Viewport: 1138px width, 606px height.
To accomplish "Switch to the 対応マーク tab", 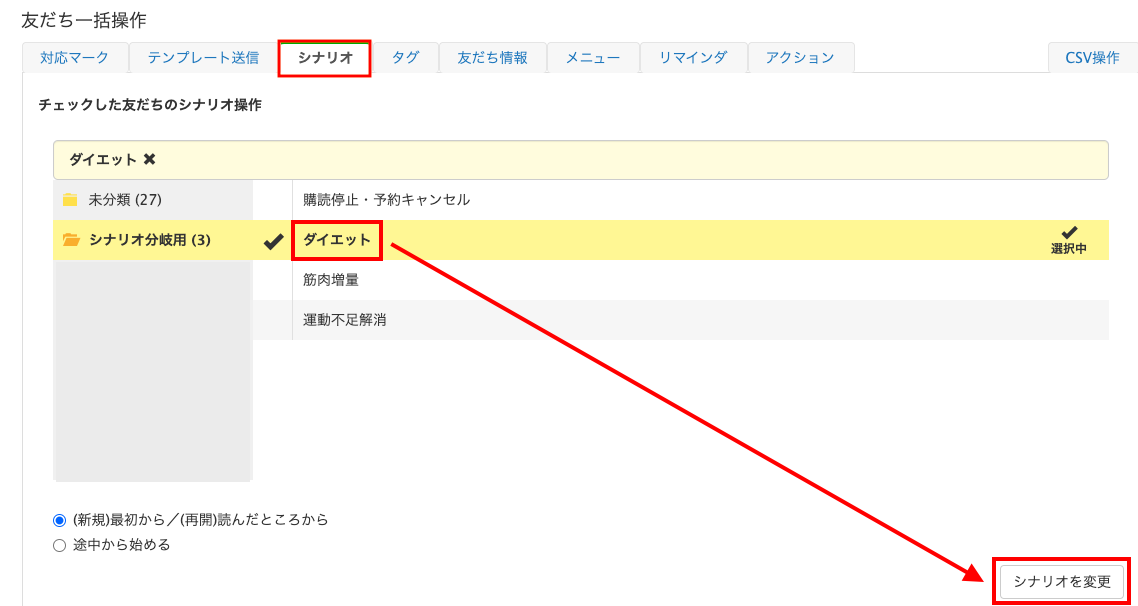I will [75, 58].
